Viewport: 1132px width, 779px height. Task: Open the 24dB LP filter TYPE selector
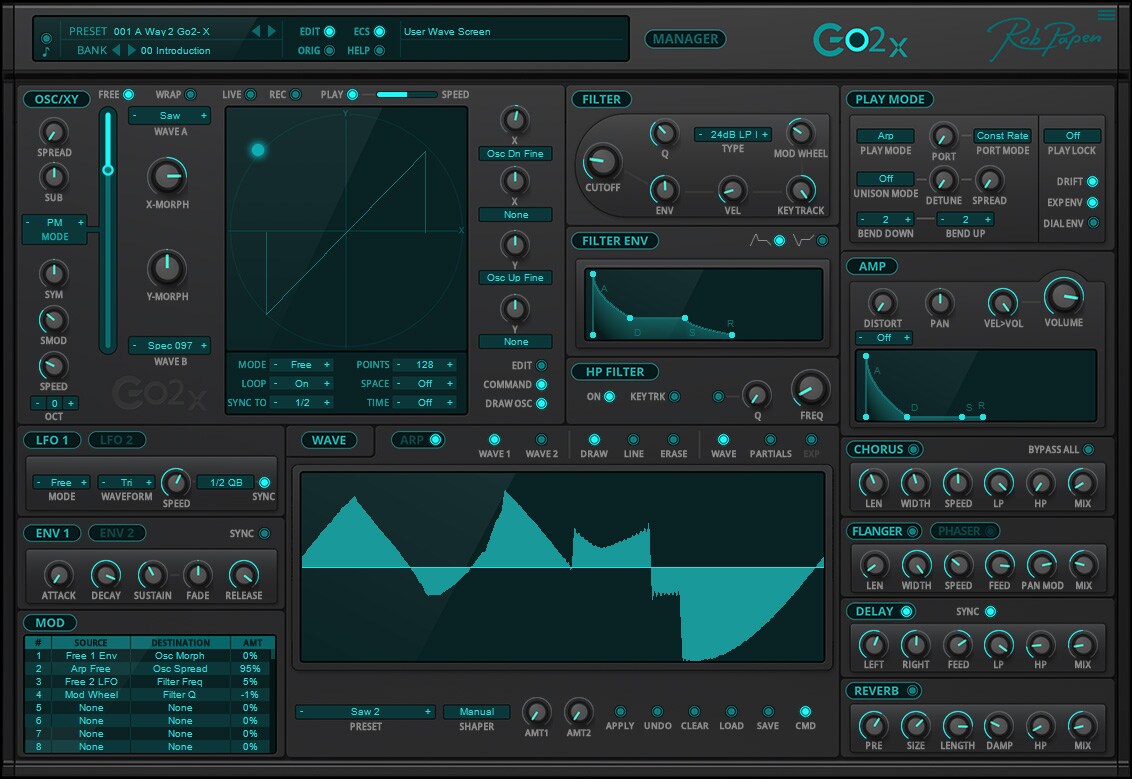[733, 134]
